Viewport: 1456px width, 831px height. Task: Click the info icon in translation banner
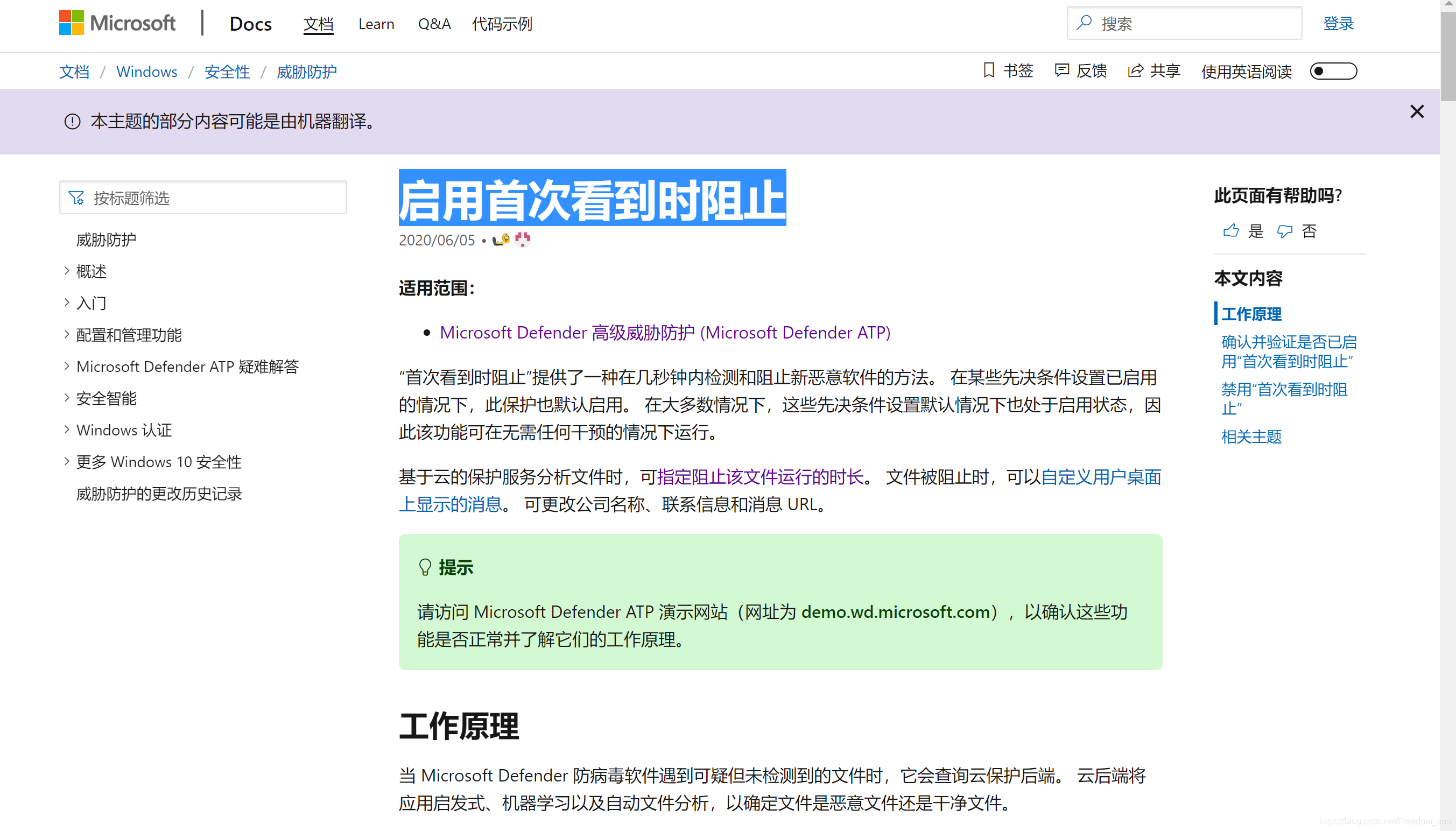pos(73,121)
